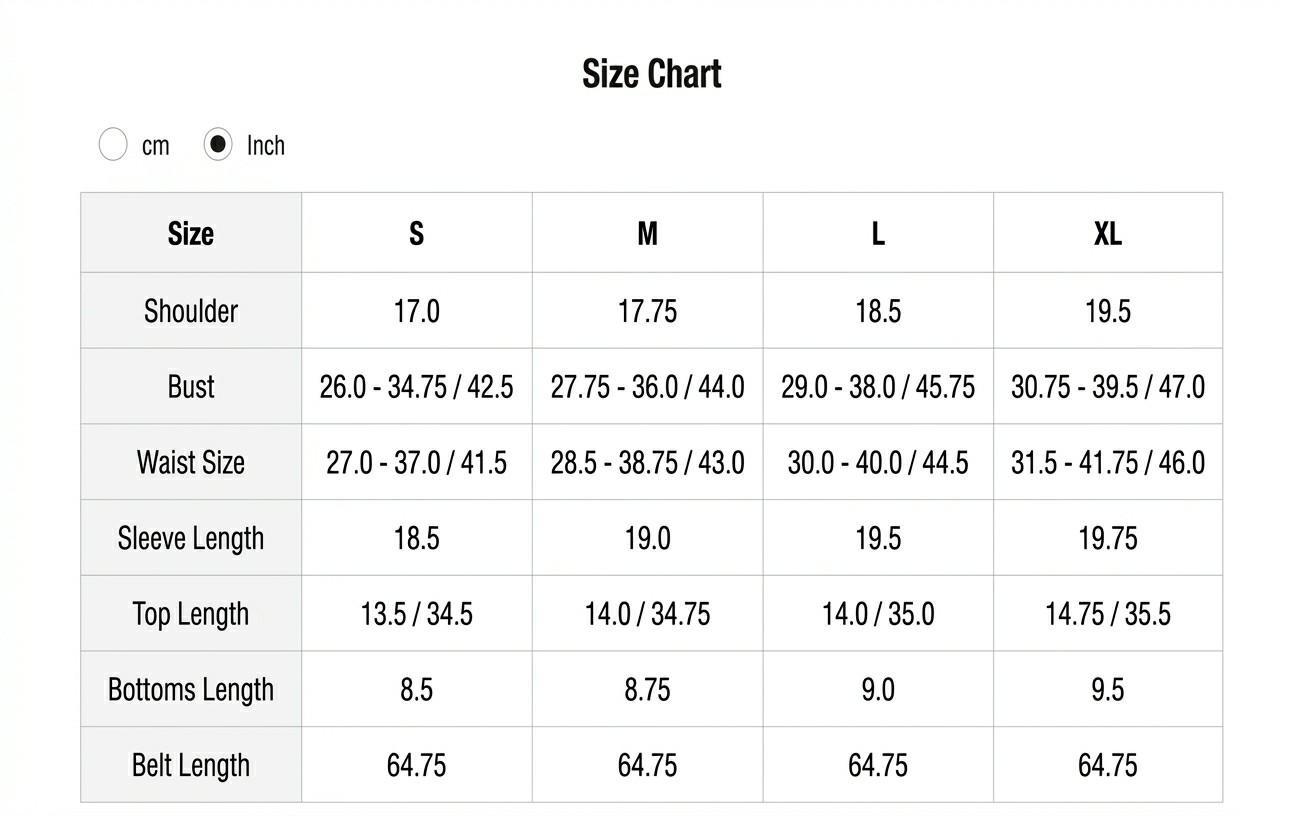
Task: Click the 19.5 sleeve length for L
Action: tap(878, 538)
